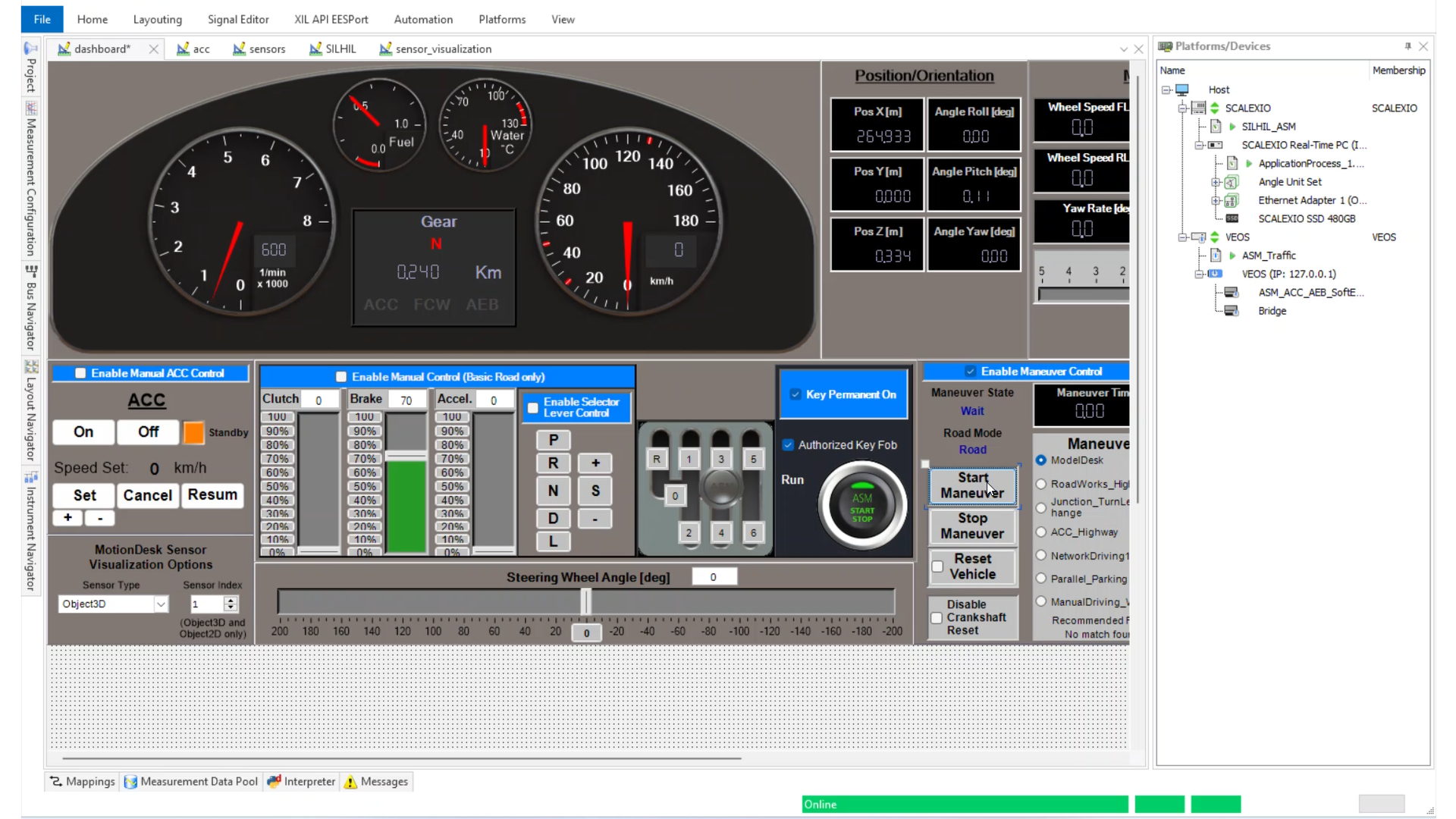Click the Stop Maneuver button
The height and width of the screenshot is (819, 1456).
pos(972,526)
